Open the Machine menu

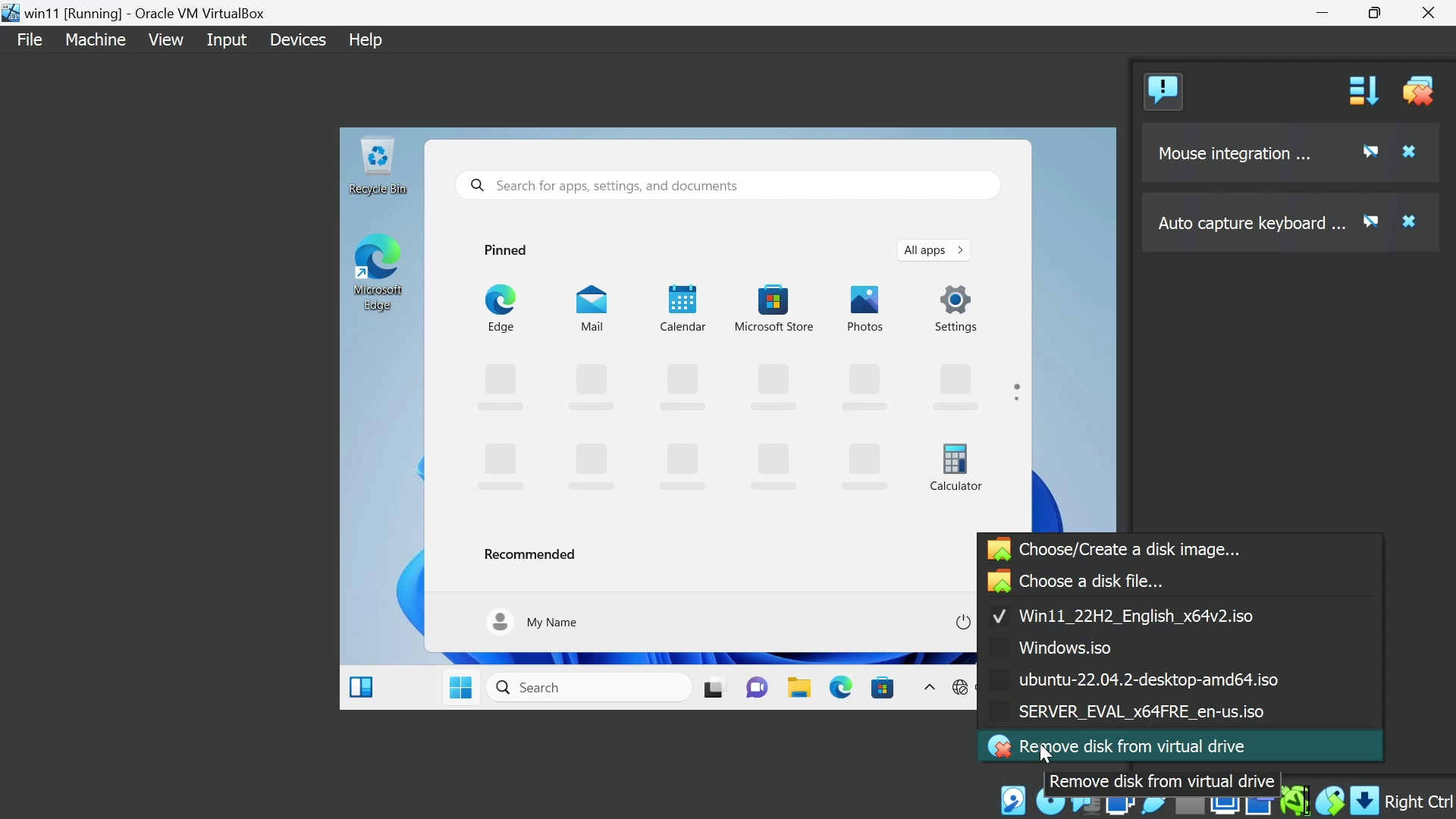click(96, 39)
